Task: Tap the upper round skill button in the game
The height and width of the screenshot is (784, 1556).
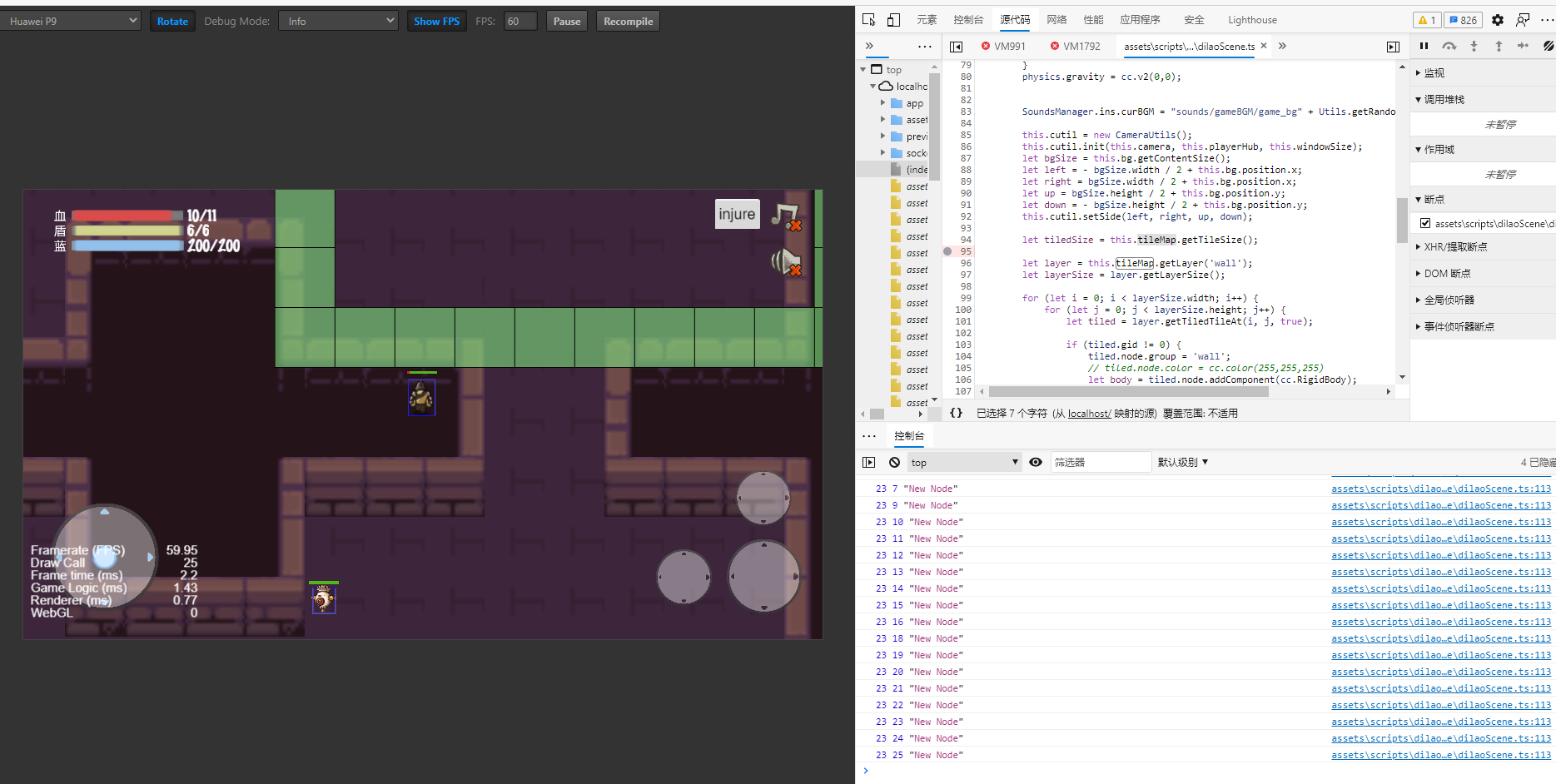Action: 763,498
